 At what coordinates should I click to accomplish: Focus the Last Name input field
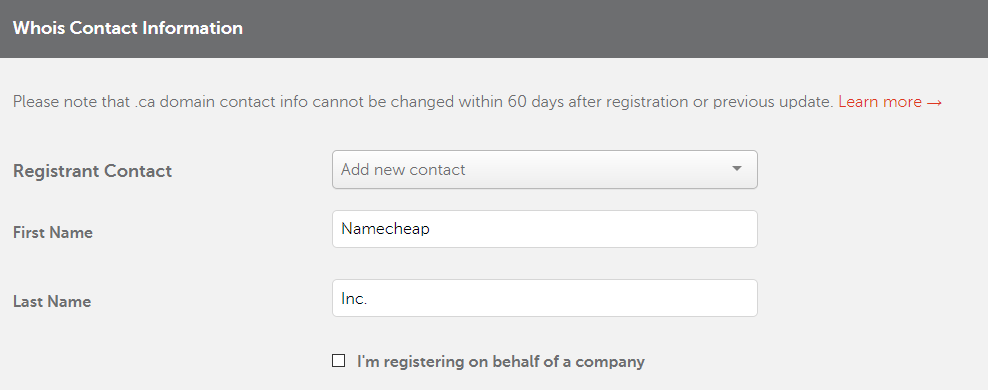[x=544, y=298]
